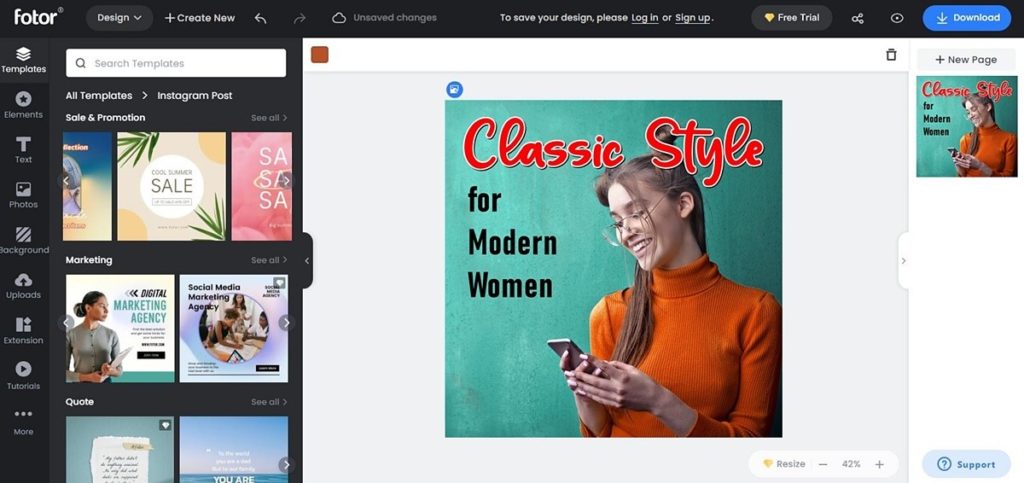The width and height of the screenshot is (1024, 483).
Task: Choose the ocean quote template
Action: coord(234,450)
